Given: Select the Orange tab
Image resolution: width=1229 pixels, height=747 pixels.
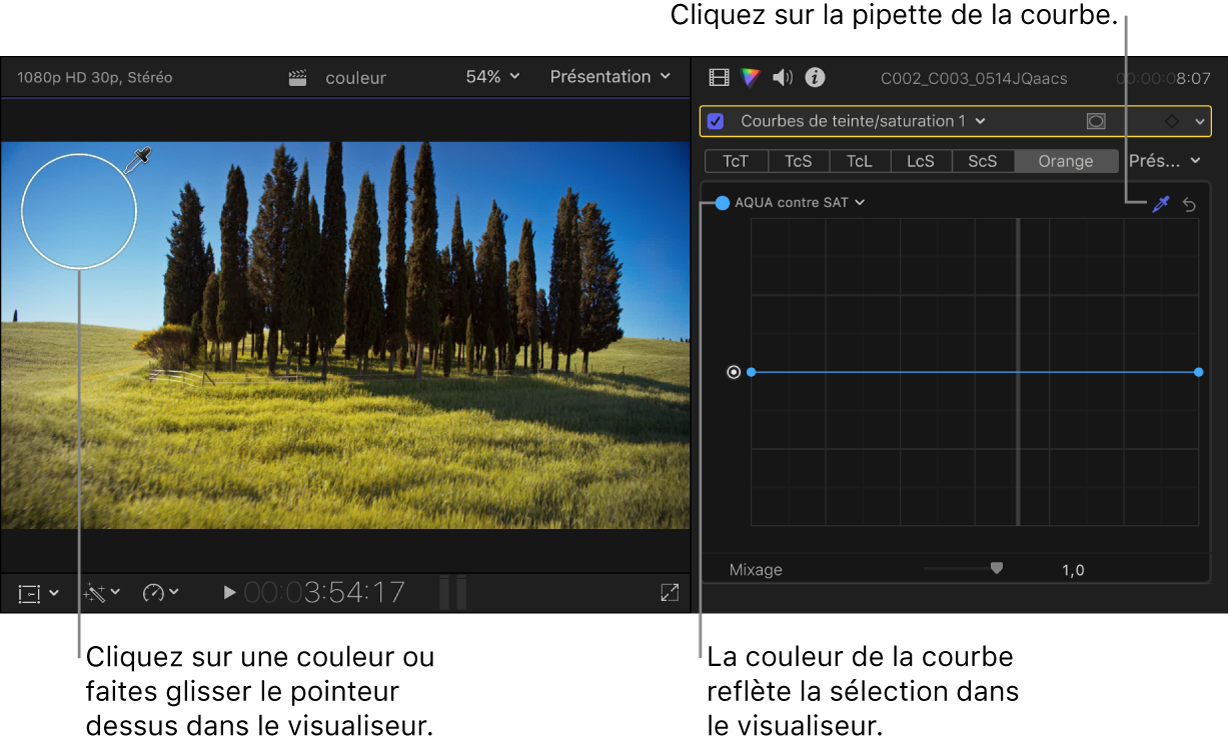Looking at the screenshot, I should (1065, 160).
